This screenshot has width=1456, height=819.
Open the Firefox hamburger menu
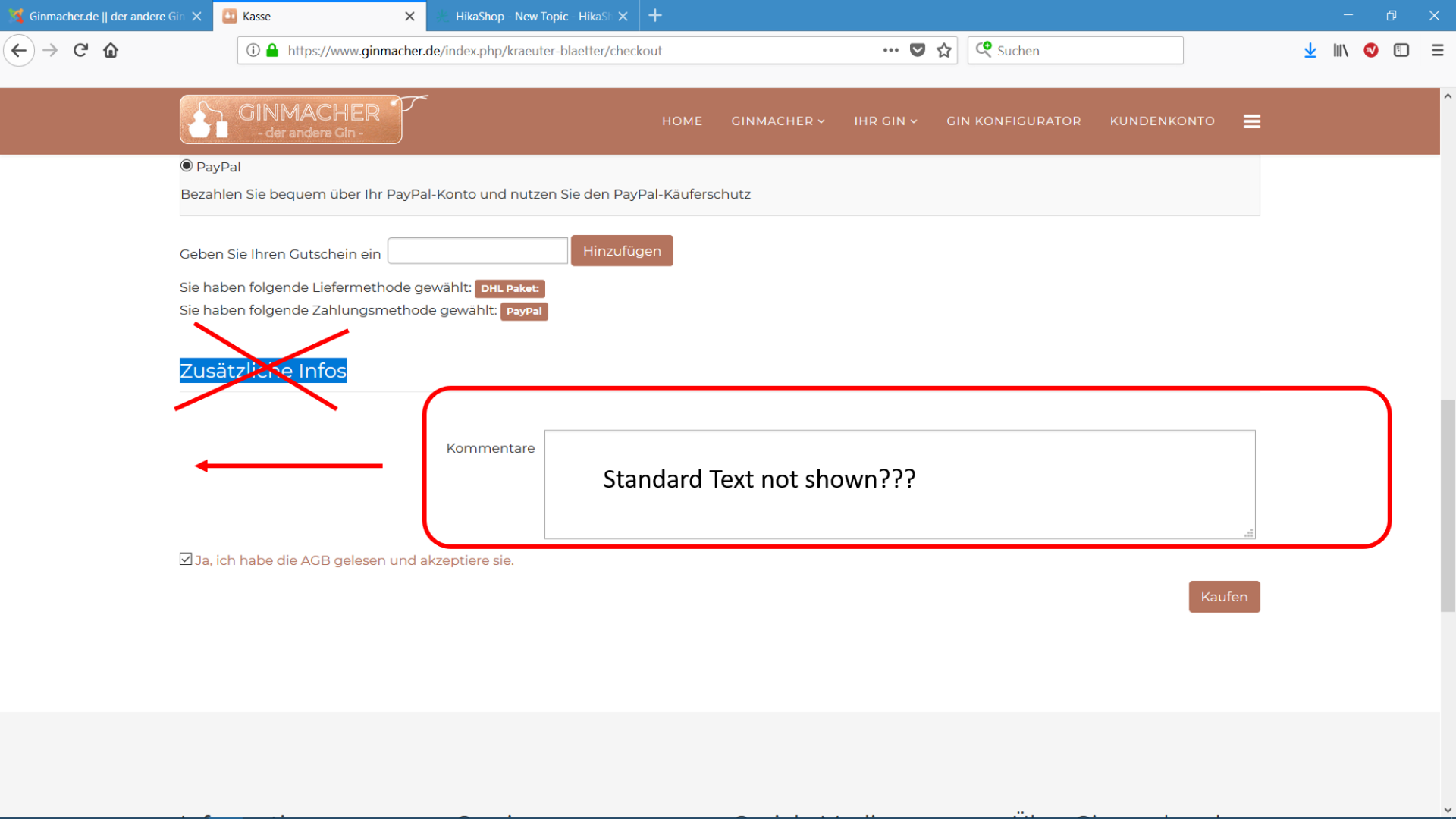click(1437, 51)
